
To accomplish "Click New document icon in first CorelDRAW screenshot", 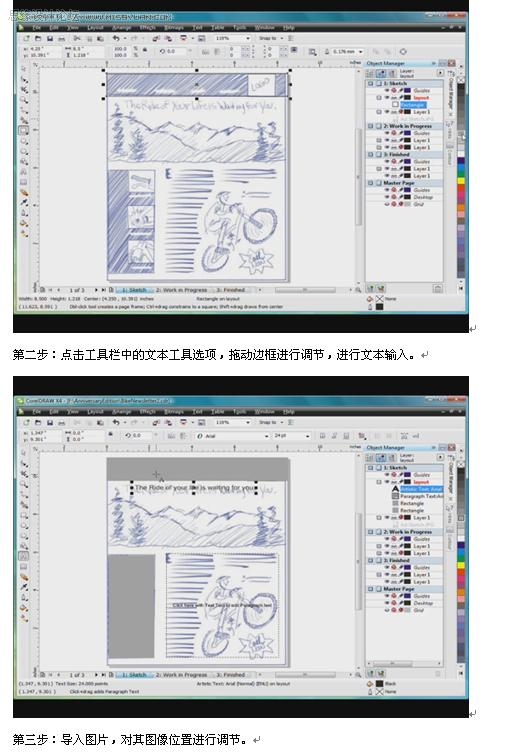I will pyautogui.click(x=27, y=38).
